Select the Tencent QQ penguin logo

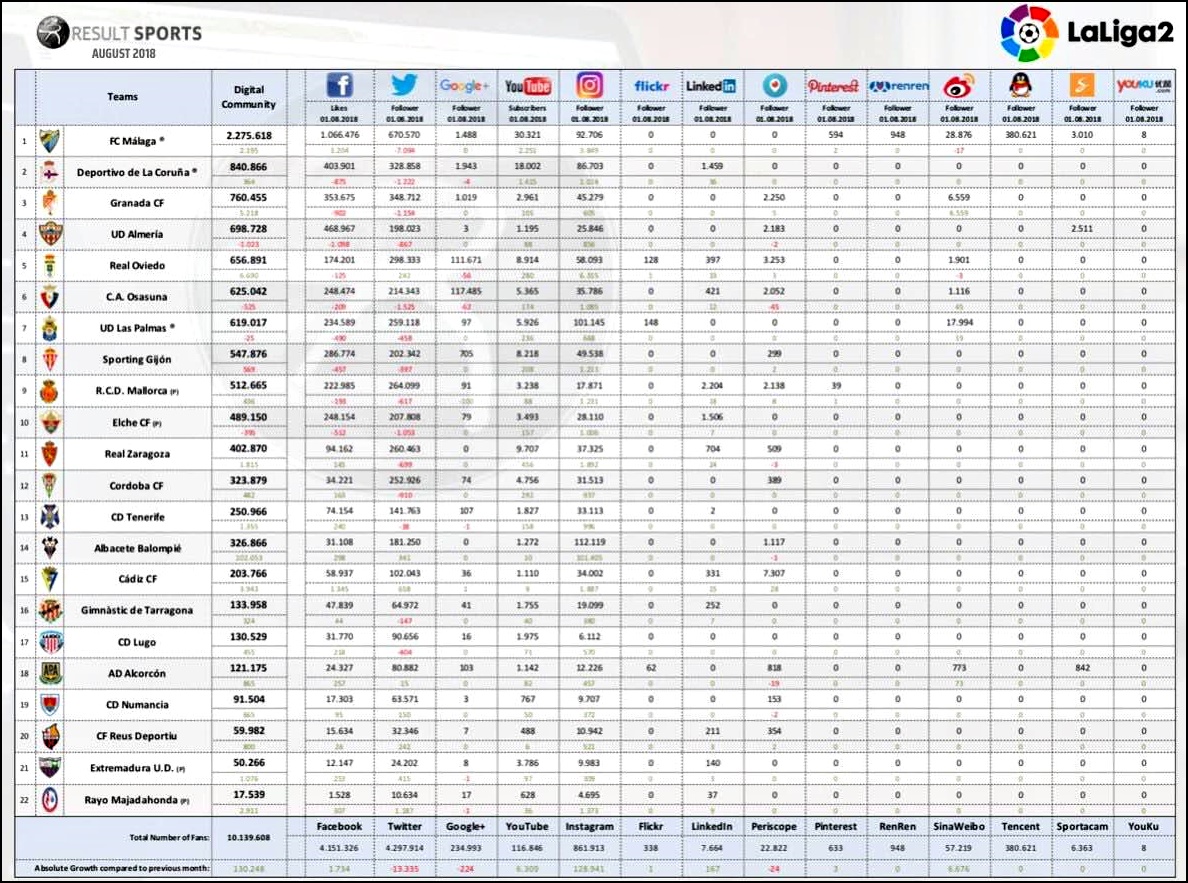tap(1021, 85)
